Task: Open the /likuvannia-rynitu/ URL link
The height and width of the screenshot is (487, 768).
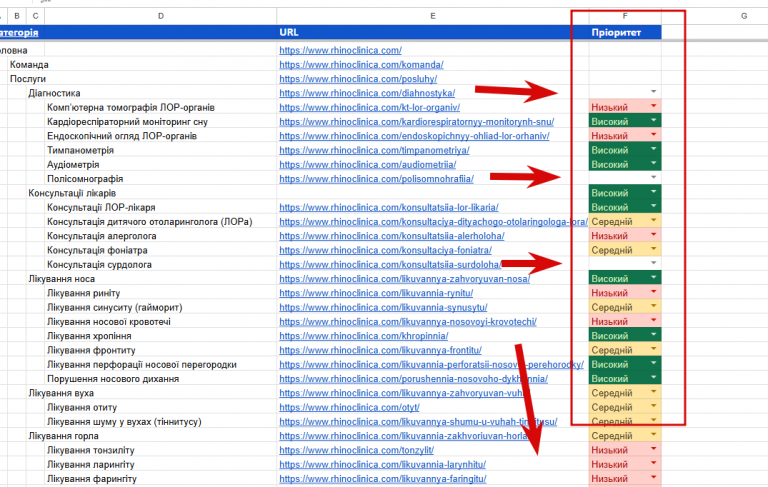Action: coord(376,293)
